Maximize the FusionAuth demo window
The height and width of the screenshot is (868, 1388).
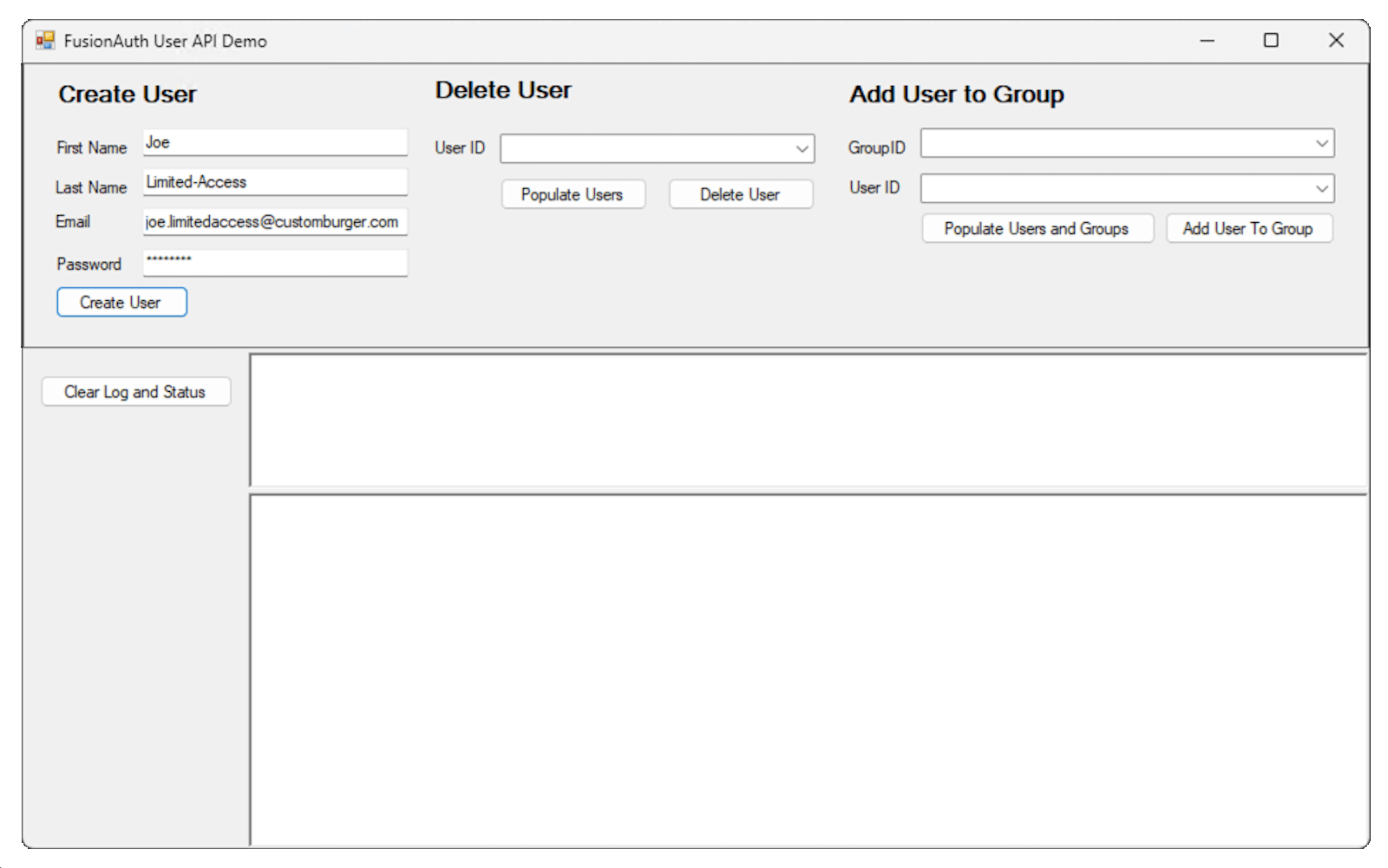1271,41
